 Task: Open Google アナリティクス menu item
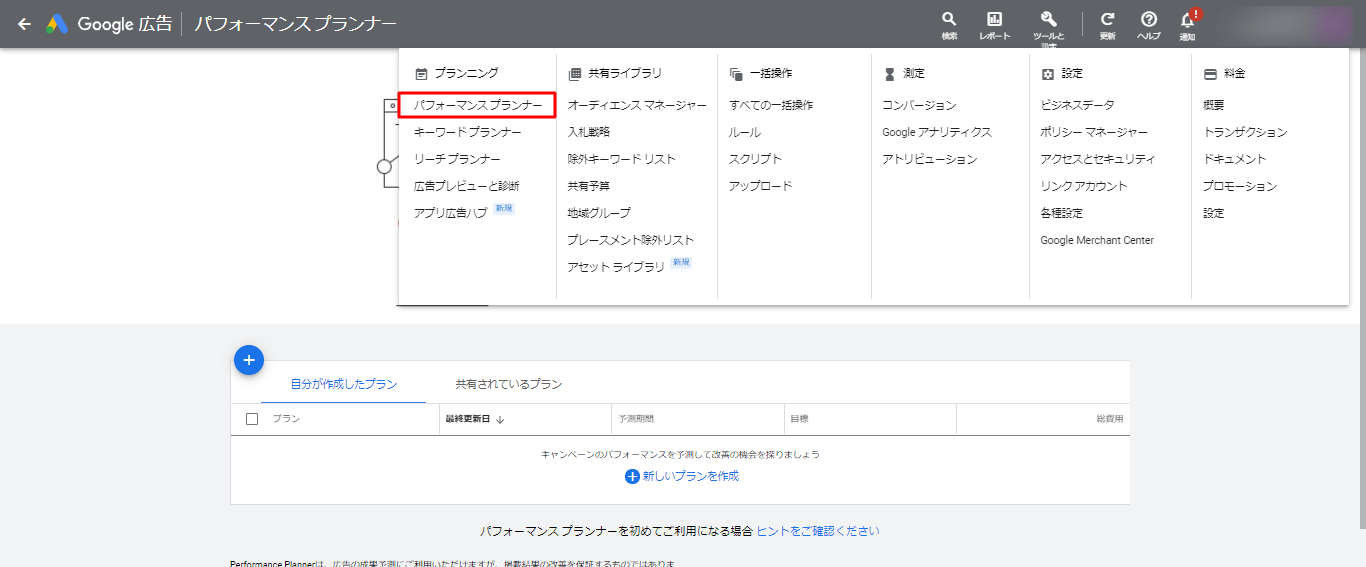click(937, 132)
